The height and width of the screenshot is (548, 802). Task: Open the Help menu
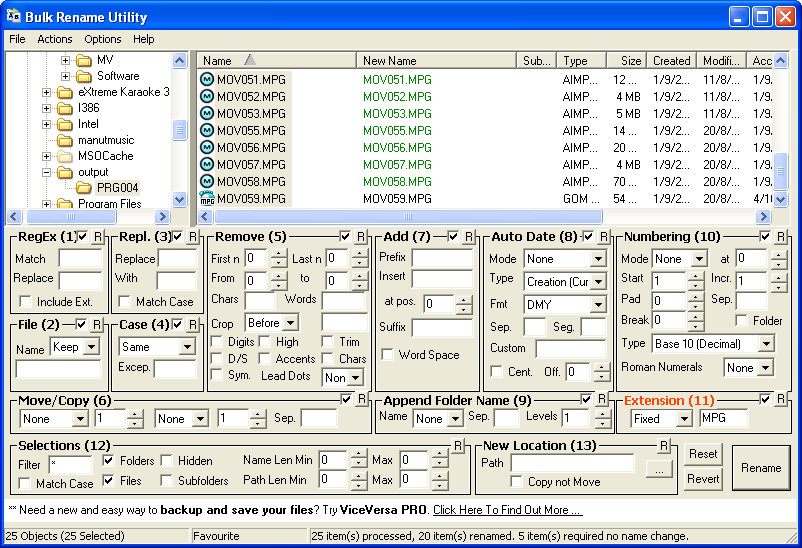click(144, 39)
